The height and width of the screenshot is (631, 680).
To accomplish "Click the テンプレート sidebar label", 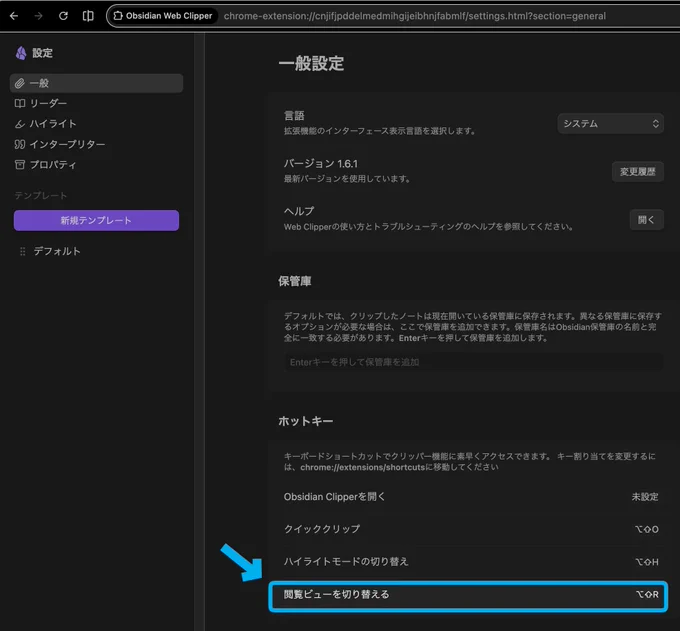I will (41, 196).
